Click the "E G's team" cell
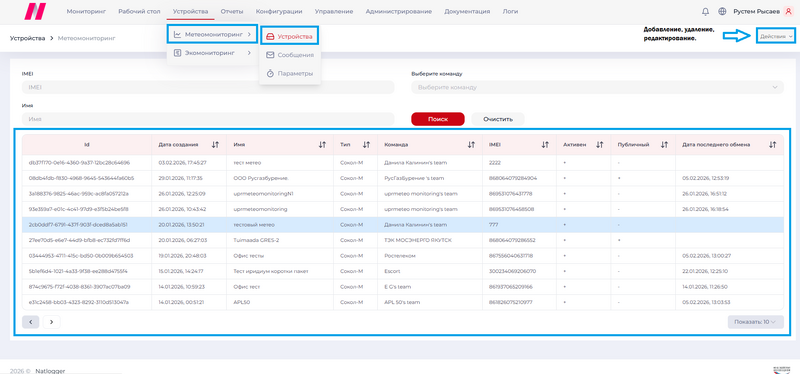This screenshot has height=374, width=800. tap(430, 287)
